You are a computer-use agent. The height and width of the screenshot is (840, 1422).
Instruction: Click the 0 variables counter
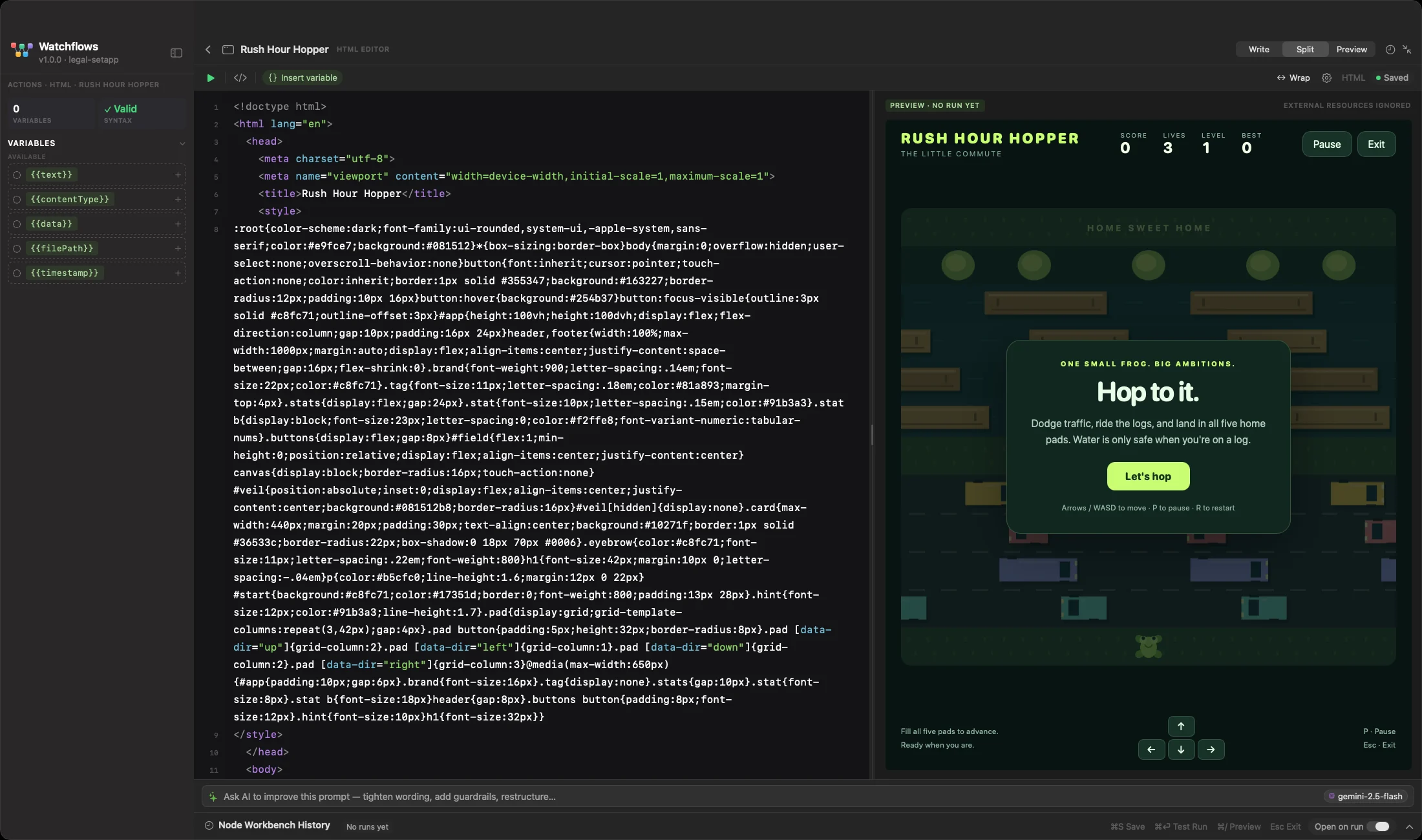tap(50, 113)
